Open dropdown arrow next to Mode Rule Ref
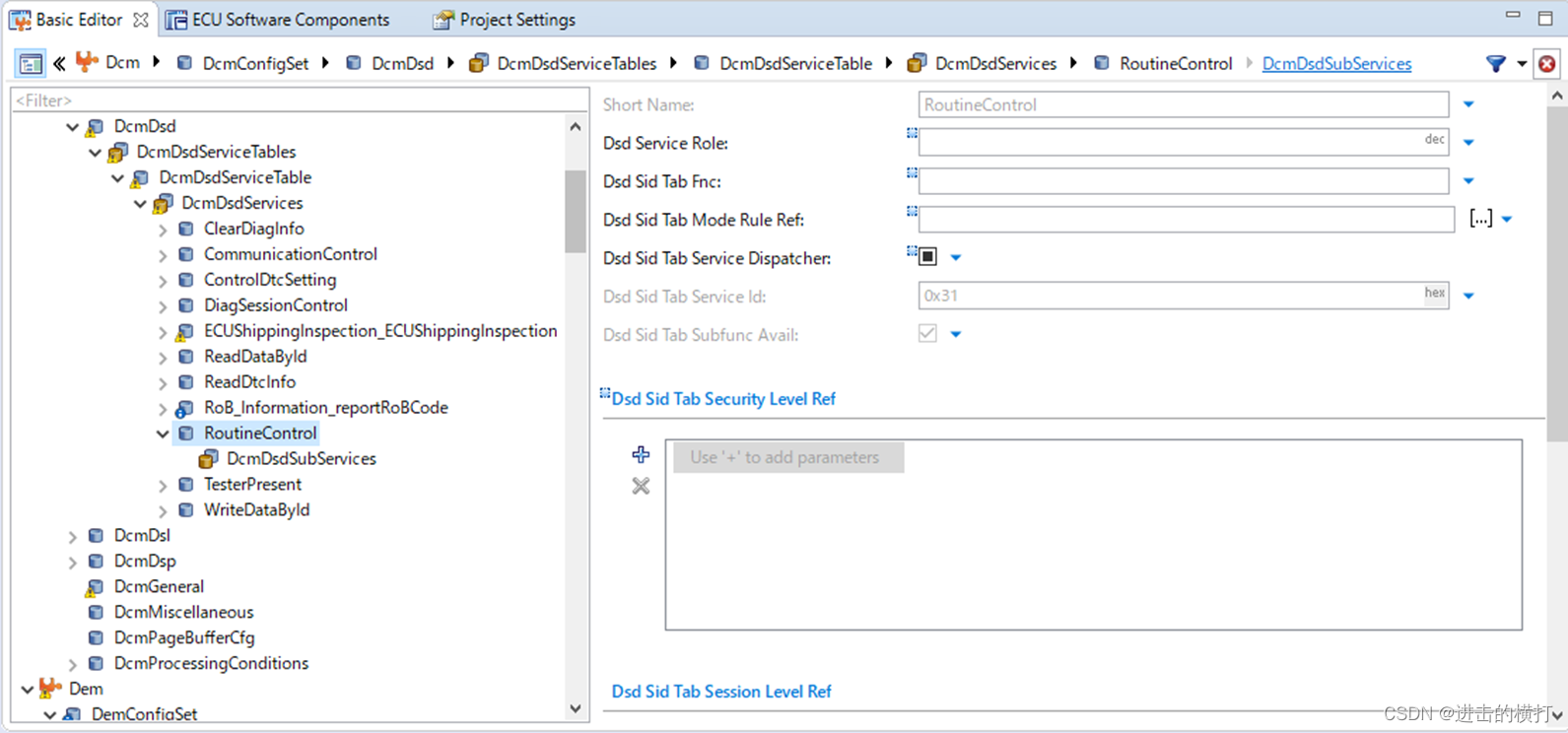The image size is (1568, 733). pos(1507,220)
